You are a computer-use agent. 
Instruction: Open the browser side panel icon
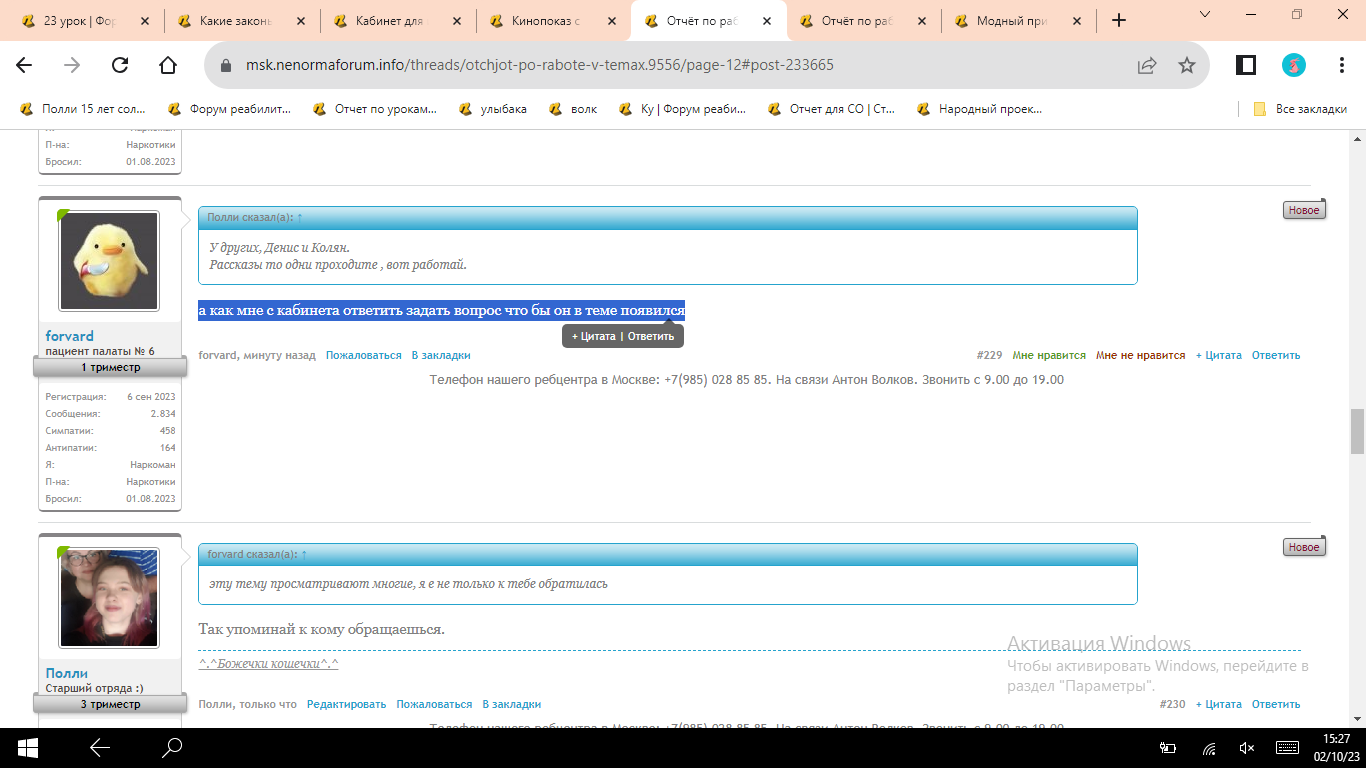1246,65
